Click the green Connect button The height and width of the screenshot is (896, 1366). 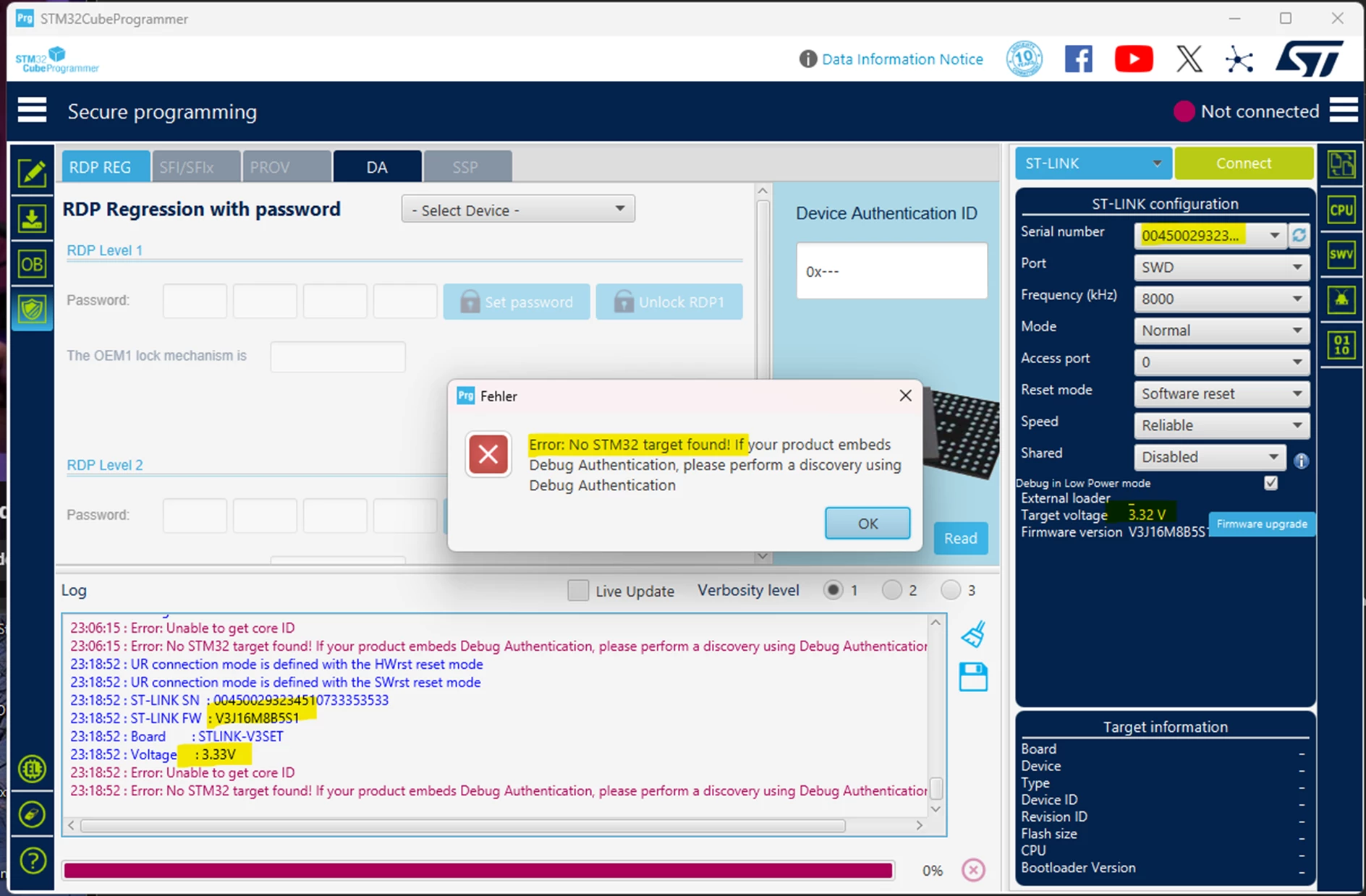pos(1243,163)
